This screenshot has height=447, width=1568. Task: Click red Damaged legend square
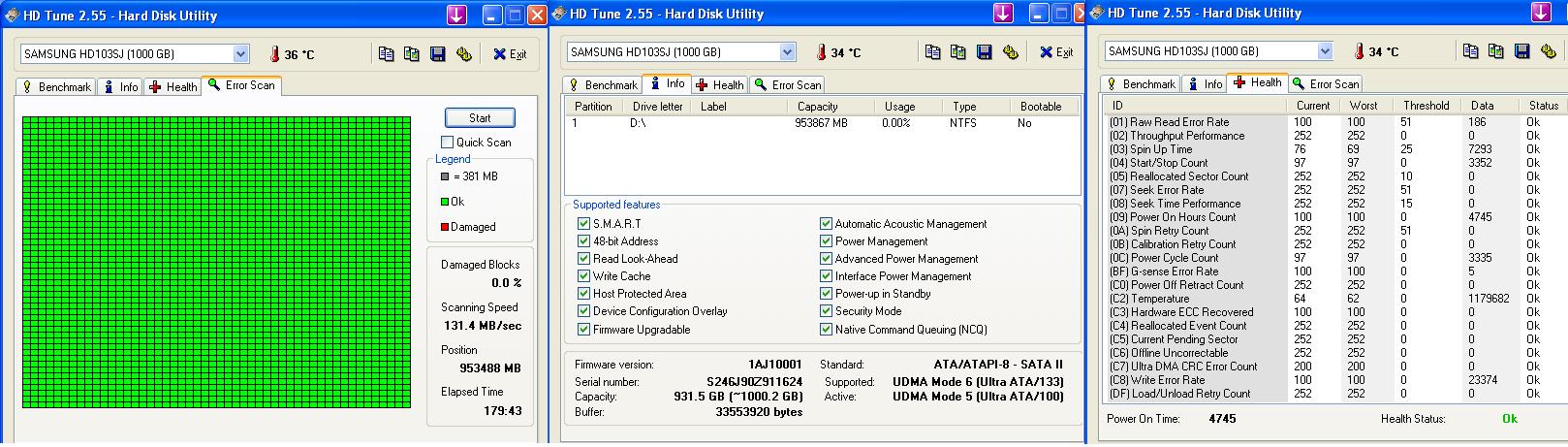(x=445, y=227)
